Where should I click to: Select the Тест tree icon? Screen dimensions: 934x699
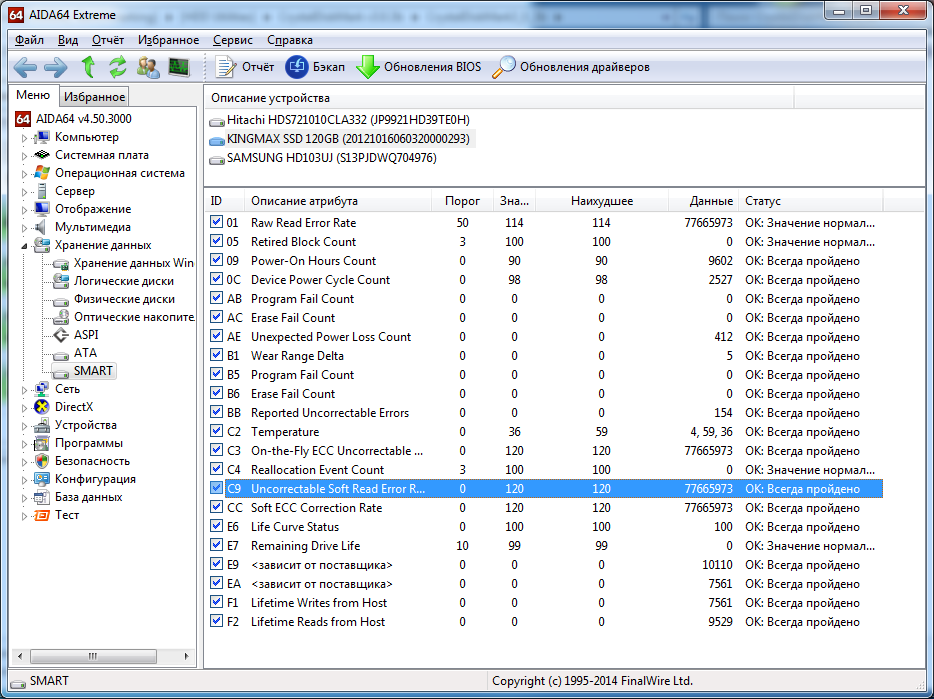pyautogui.click(x=42, y=515)
